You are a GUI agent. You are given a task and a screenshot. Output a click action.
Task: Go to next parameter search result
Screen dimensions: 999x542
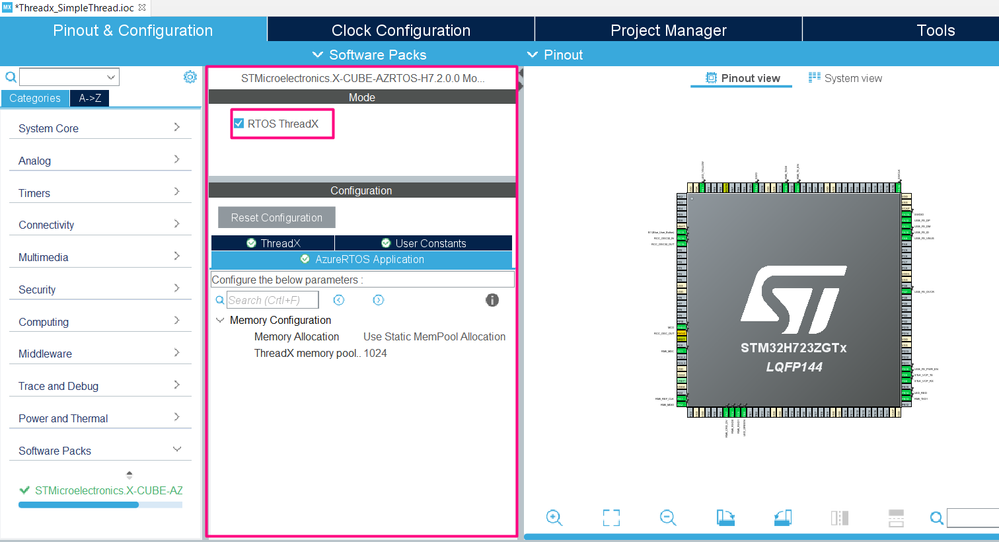[x=378, y=300]
